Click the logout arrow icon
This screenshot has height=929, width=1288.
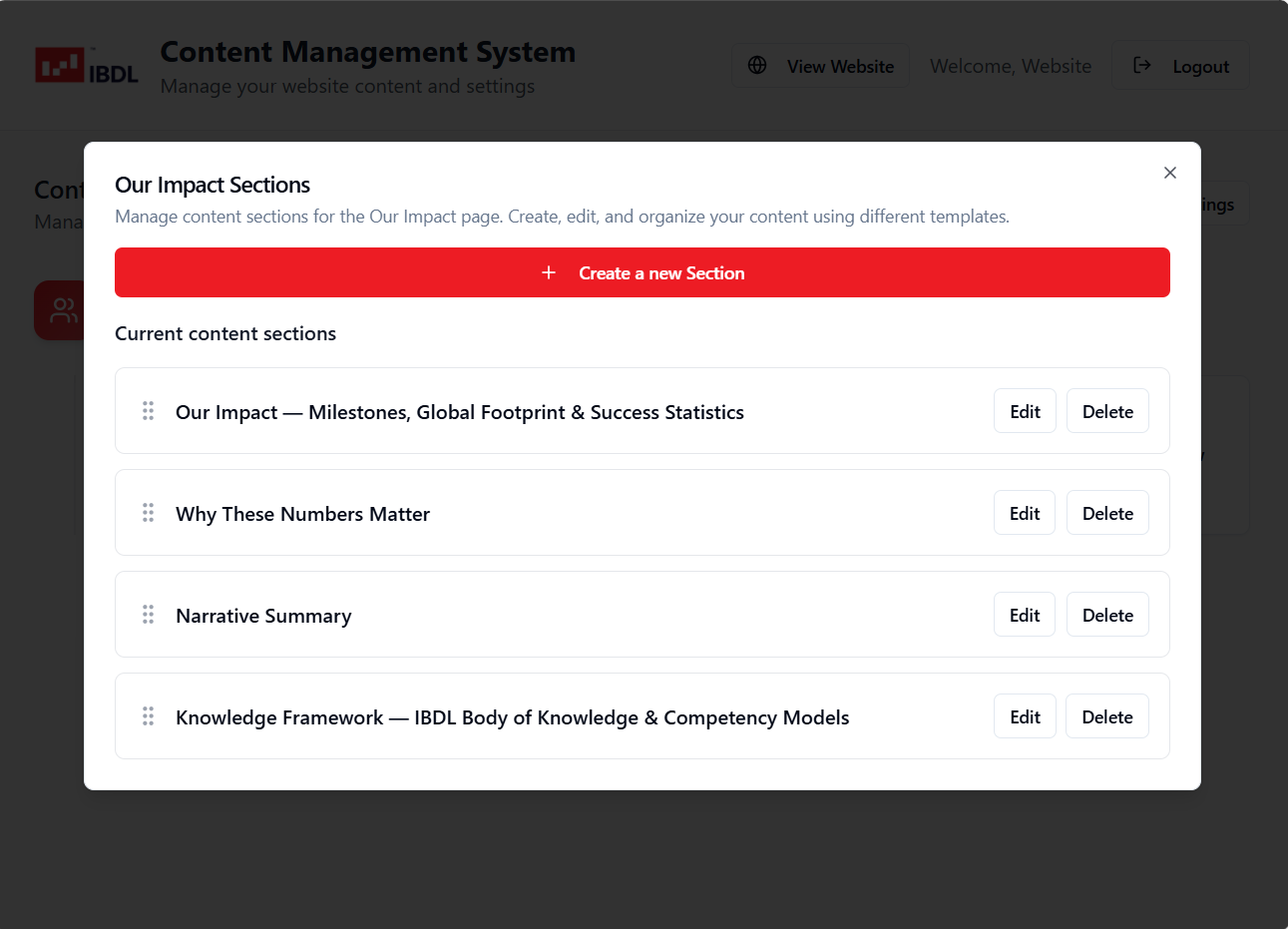tap(1142, 66)
